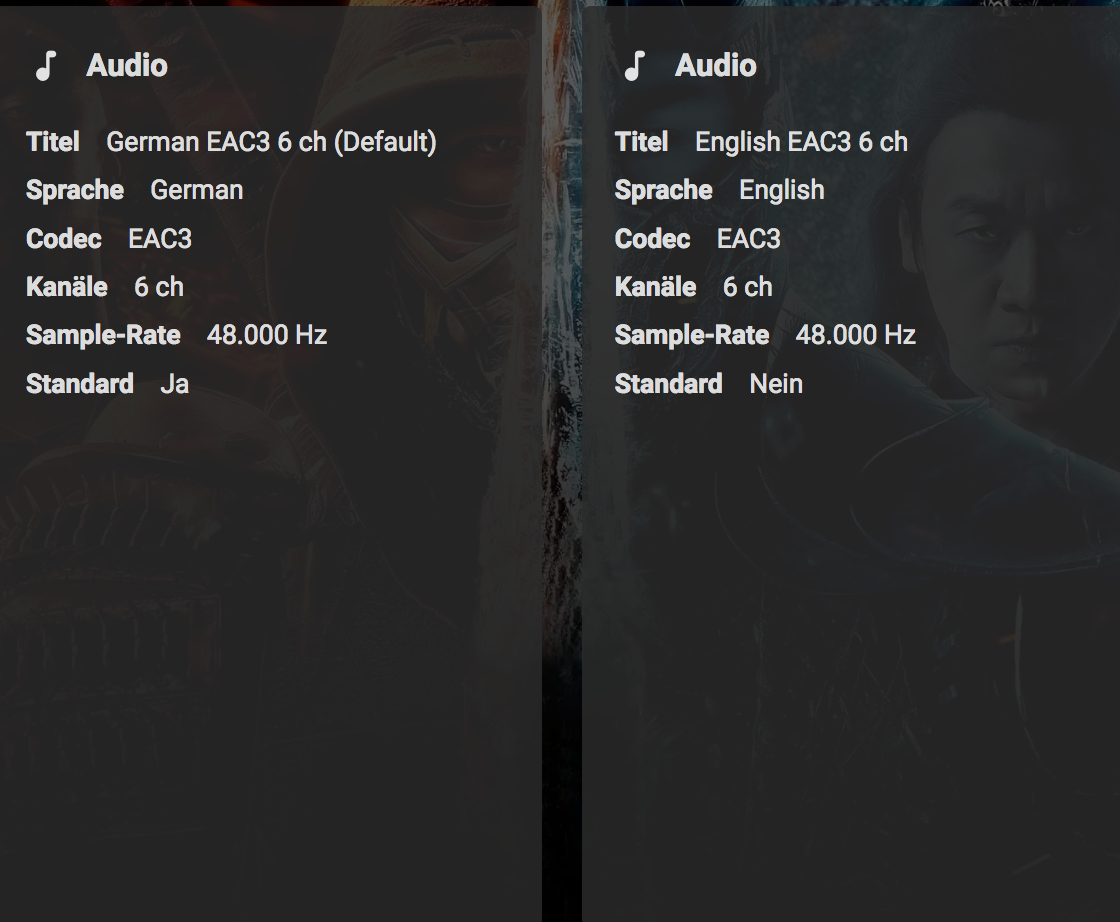Click the Kanäle value '6 ch' for English audio
Screen dimensions: 1120x922
[x=747, y=287]
